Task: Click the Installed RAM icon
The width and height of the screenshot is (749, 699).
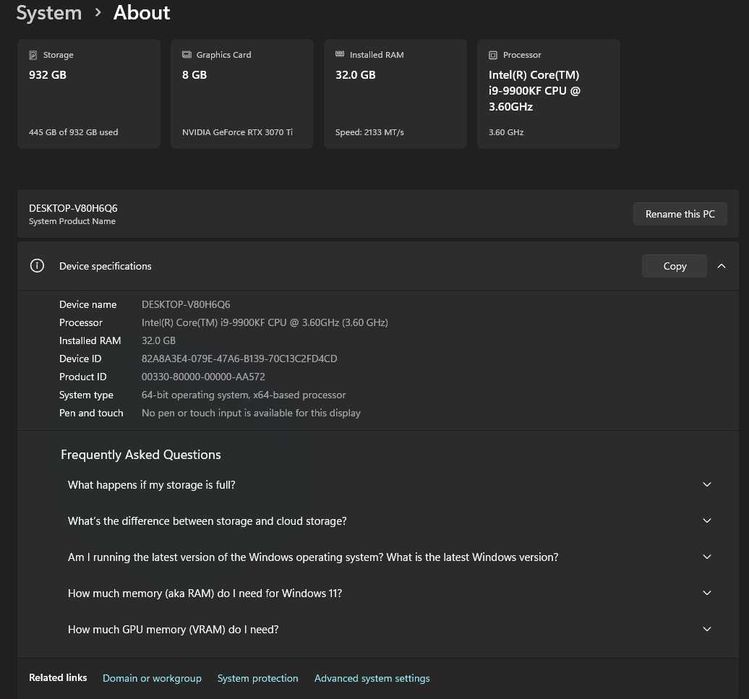Action: tap(340, 54)
